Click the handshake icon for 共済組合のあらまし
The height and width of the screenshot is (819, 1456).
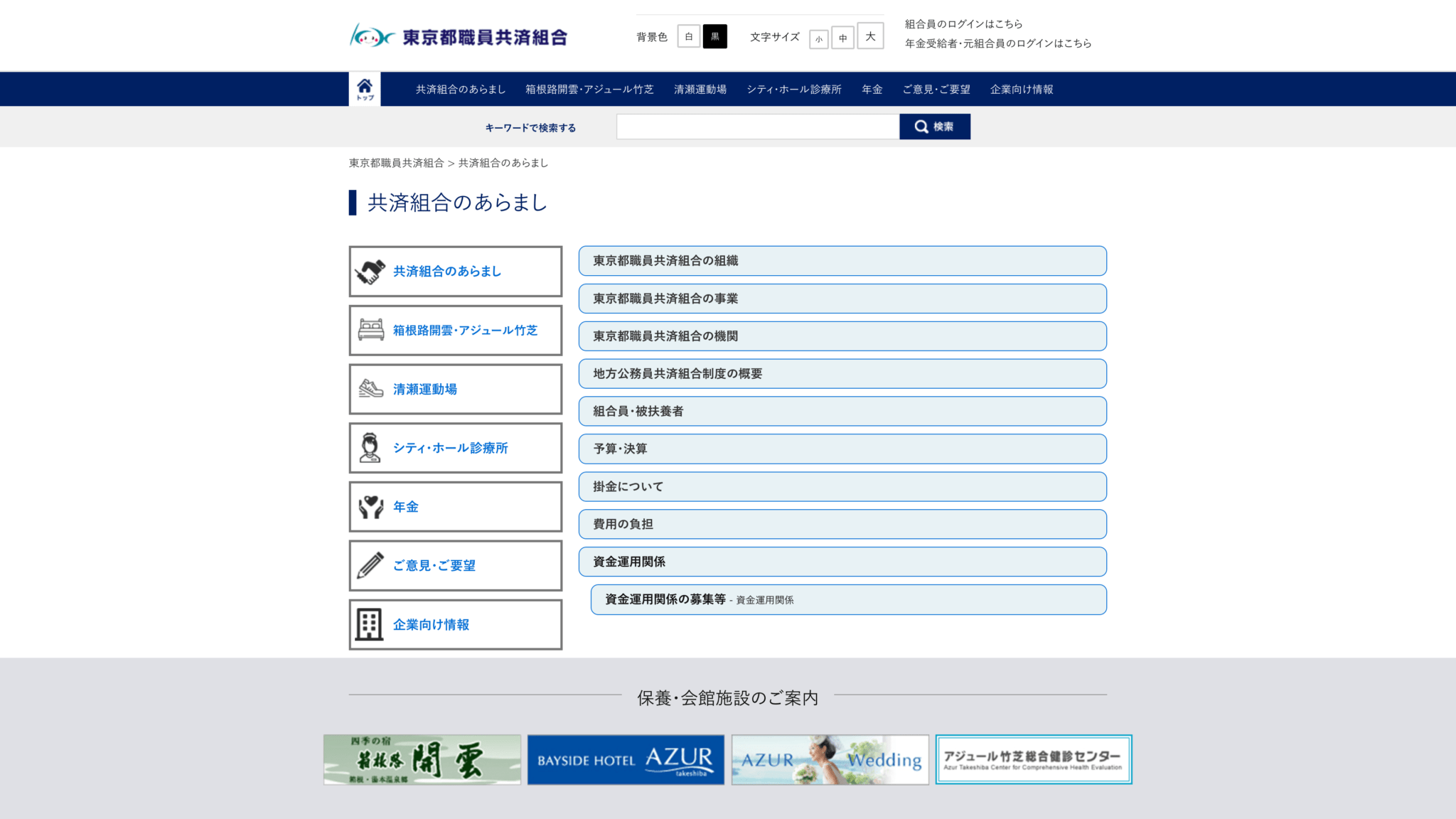coord(370,272)
